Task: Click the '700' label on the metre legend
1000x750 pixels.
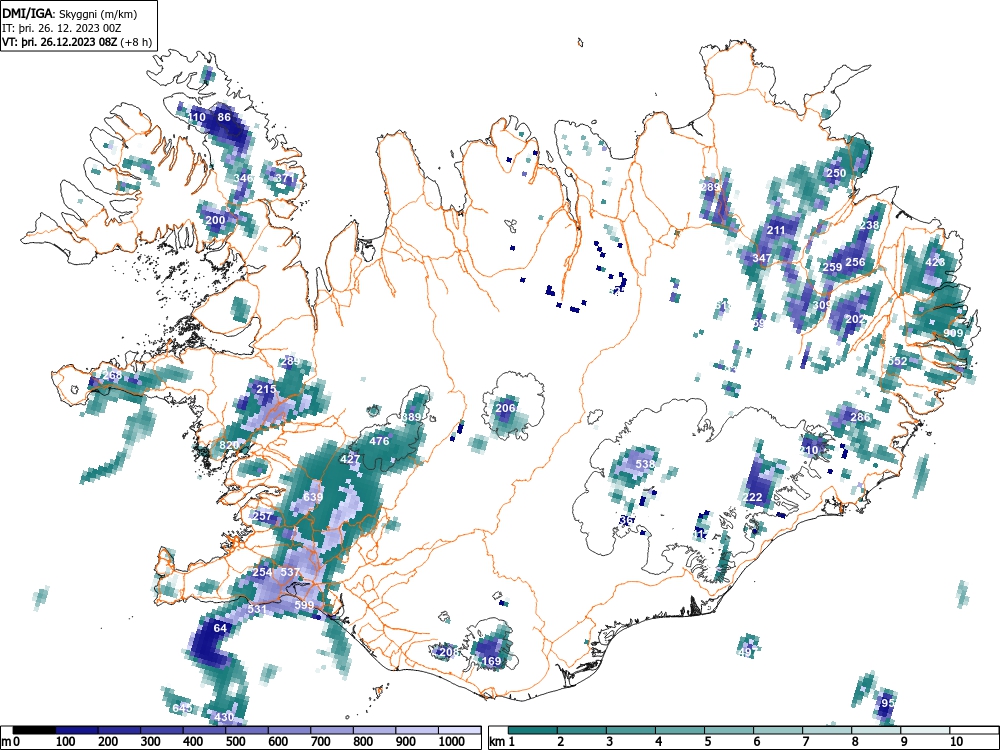Action: click(x=320, y=741)
